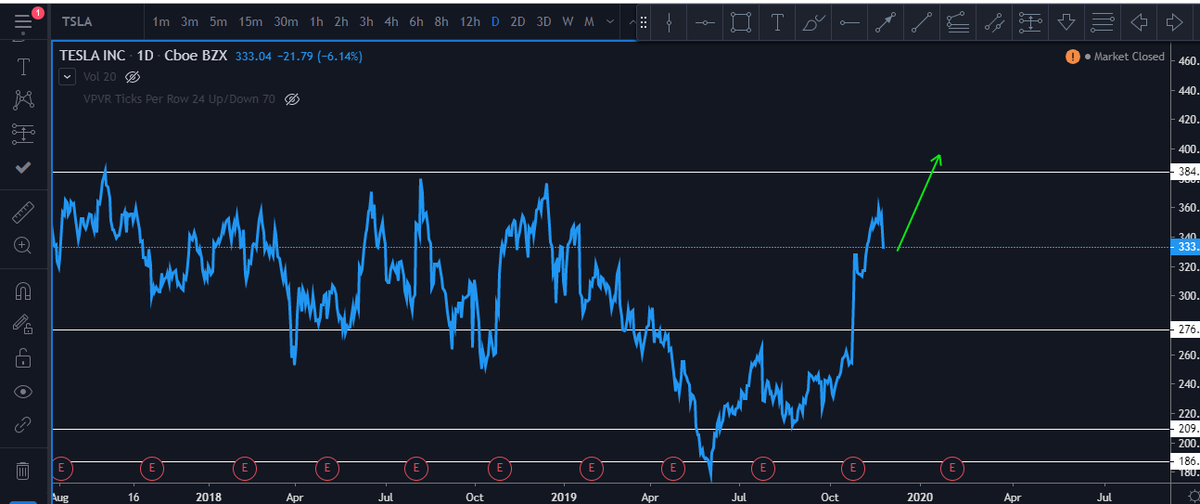
Task: Select the parallel channel tool in floating toolbar
Action: pos(994,22)
